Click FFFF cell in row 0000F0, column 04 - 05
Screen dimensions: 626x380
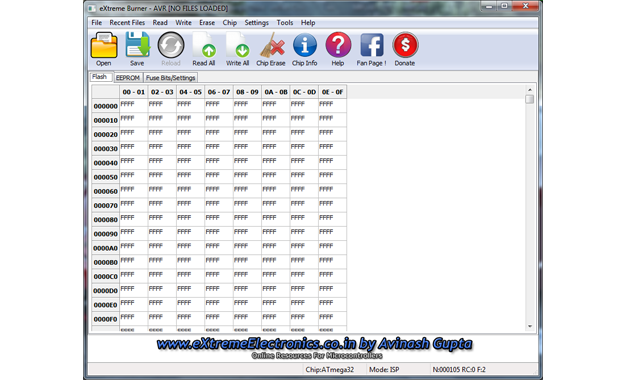(x=190, y=319)
